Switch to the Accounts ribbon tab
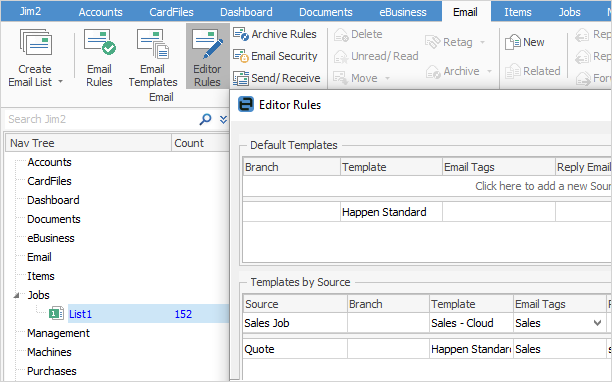The width and height of the screenshot is (612, 382). [x=100, y=12]
